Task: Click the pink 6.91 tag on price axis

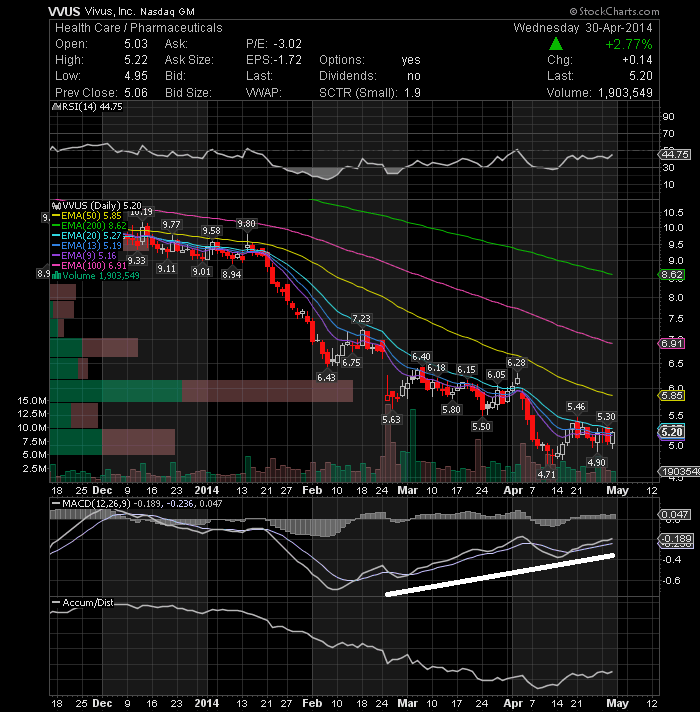Action: [x=672, y=344]
